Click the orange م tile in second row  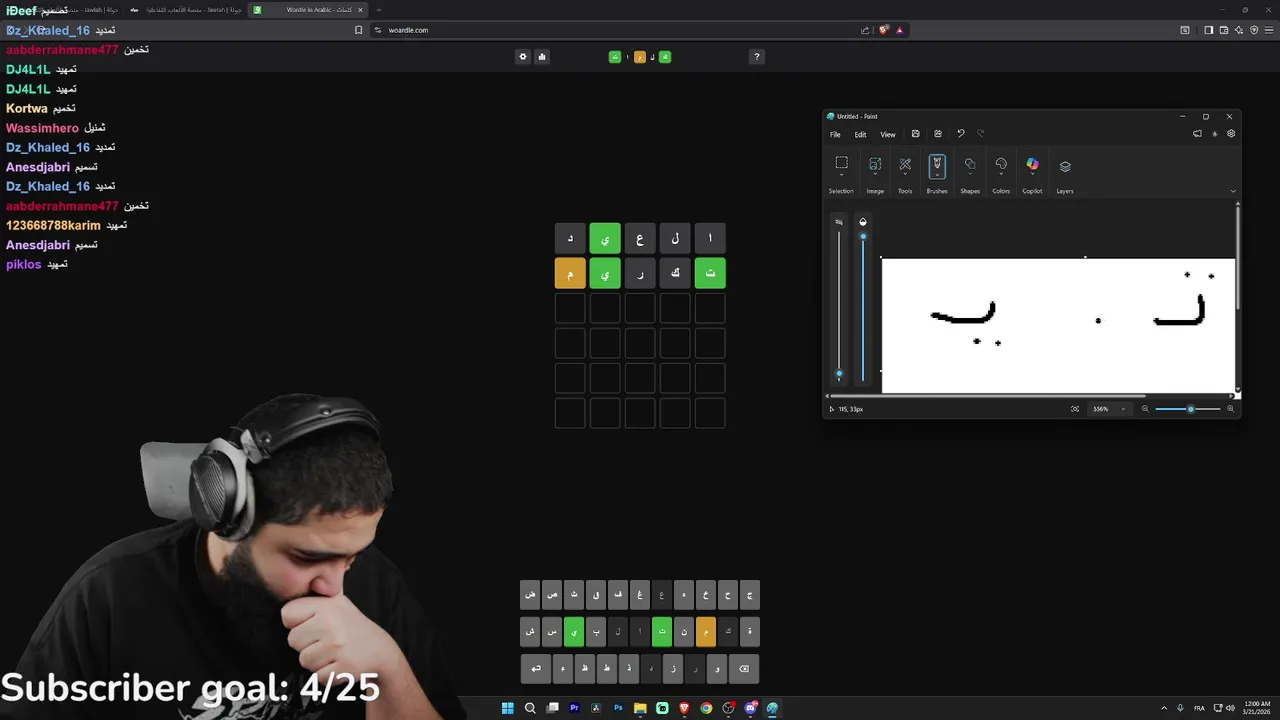click(x=570, y=273)
